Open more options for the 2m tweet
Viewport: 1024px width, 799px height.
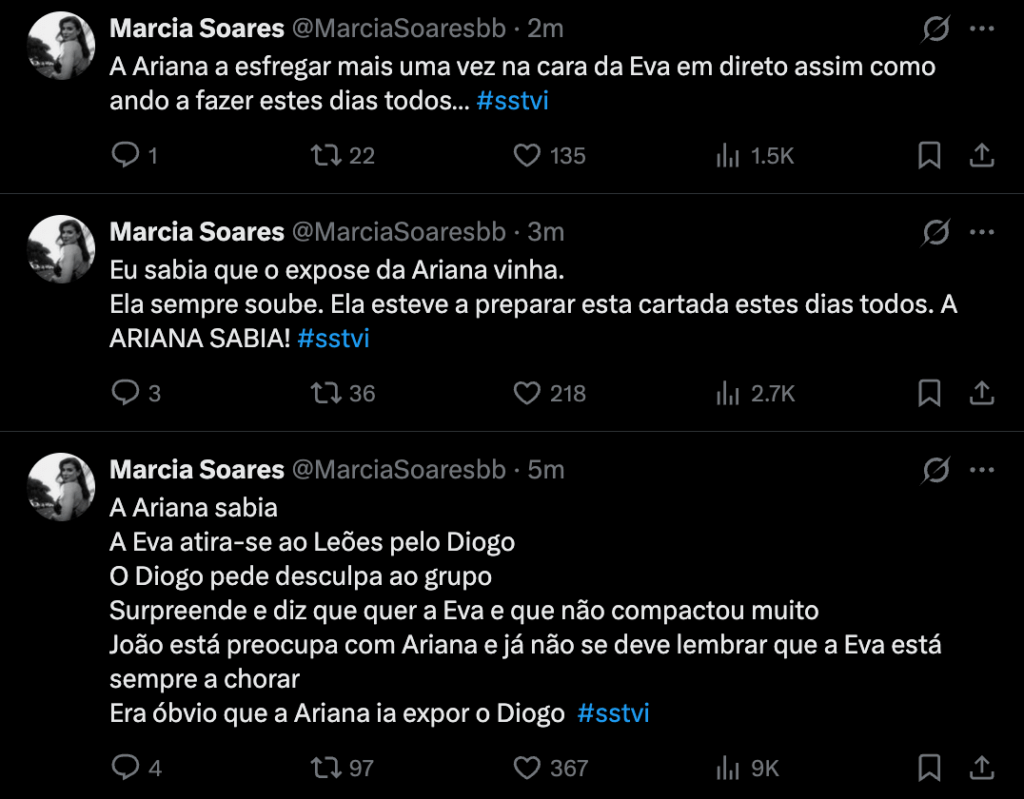coord(982,29)
